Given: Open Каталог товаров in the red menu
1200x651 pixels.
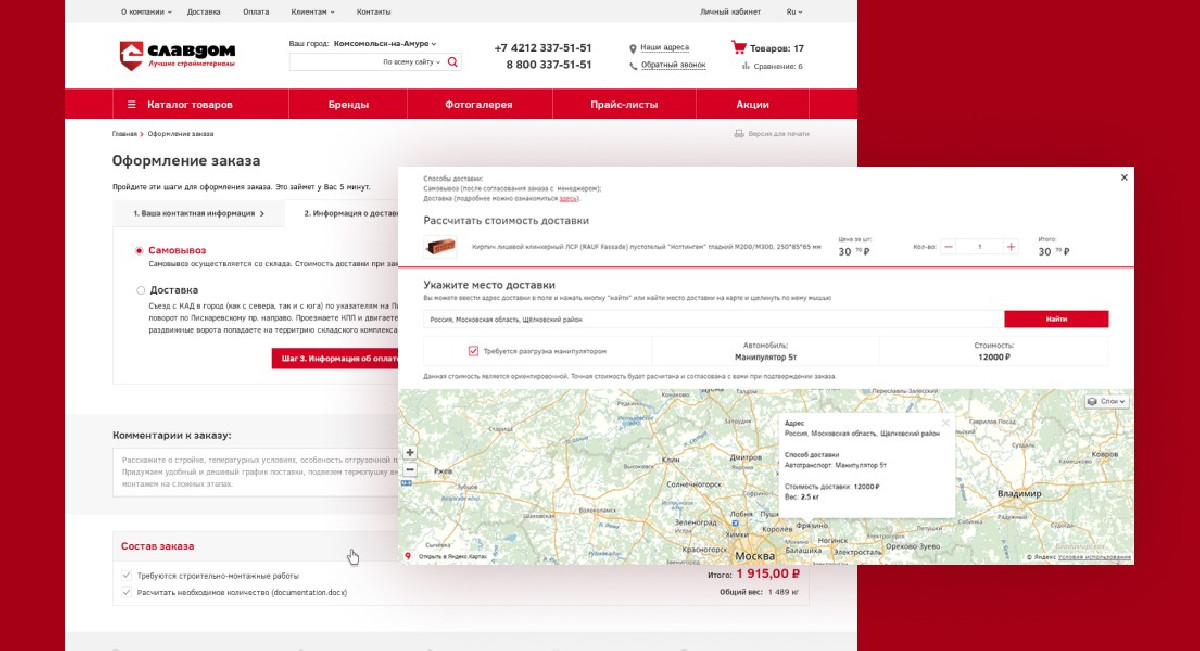Looking at the screenshot, I should (x=190, y=105).
